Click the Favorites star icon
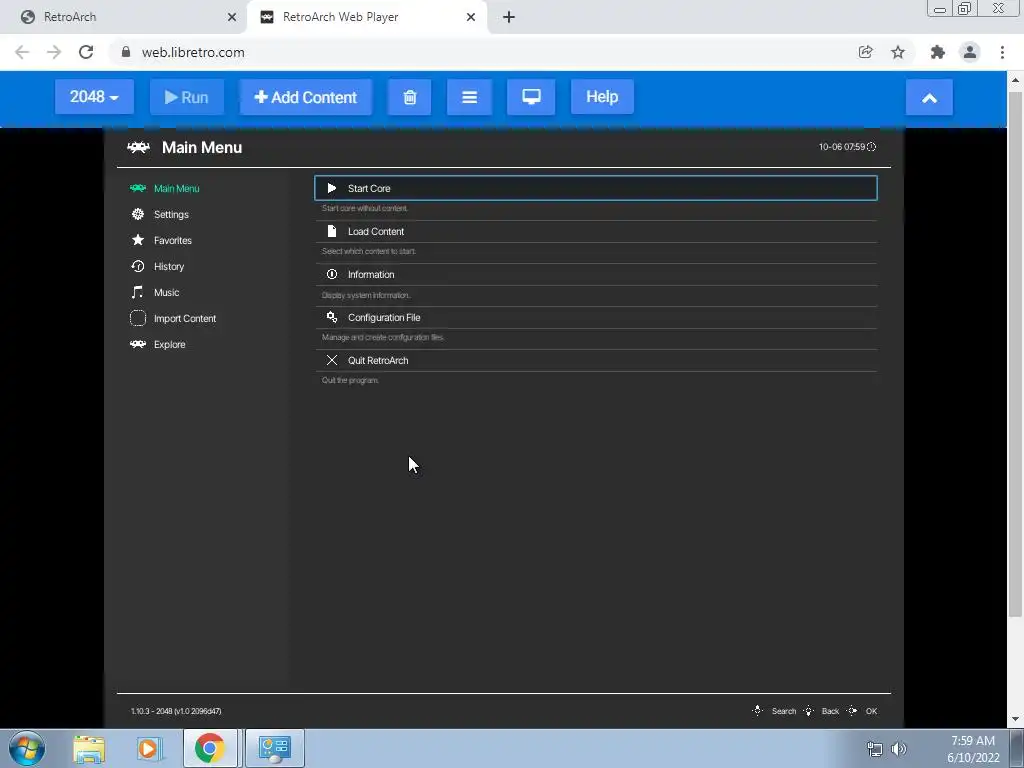1024x768 pixels. pos(138,240)
